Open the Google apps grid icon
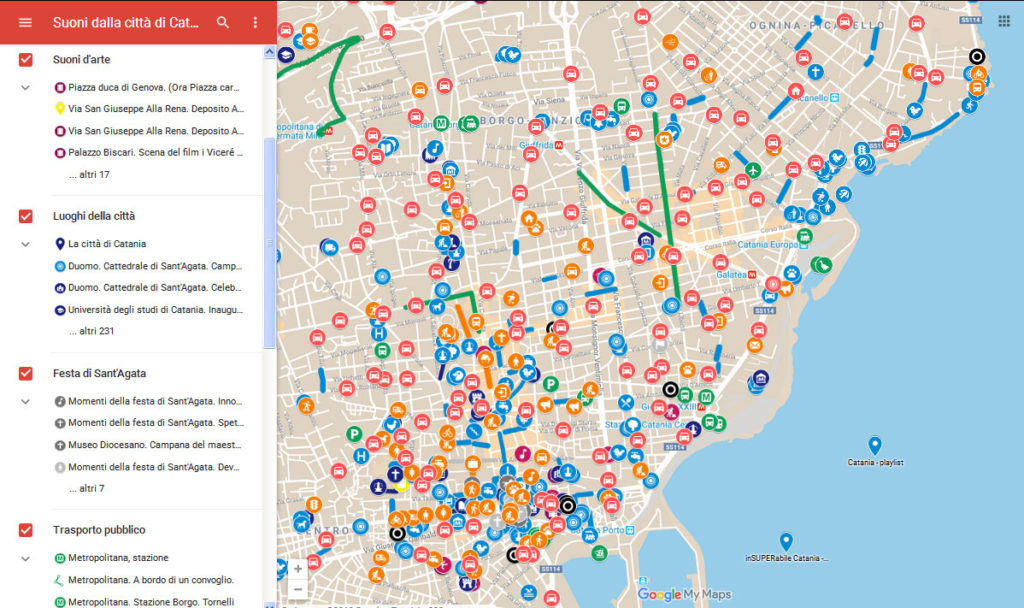This screenshot has width=1024, height=608. 1003,21
